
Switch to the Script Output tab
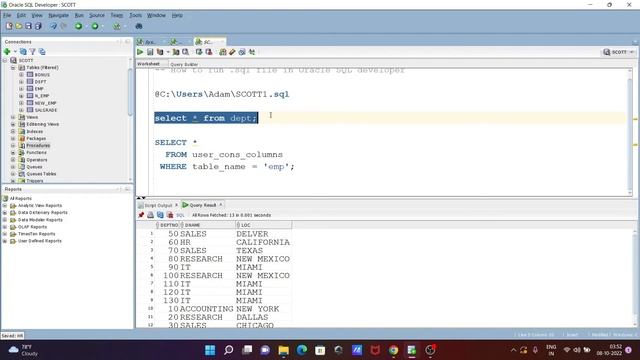[x=158, y=205]
